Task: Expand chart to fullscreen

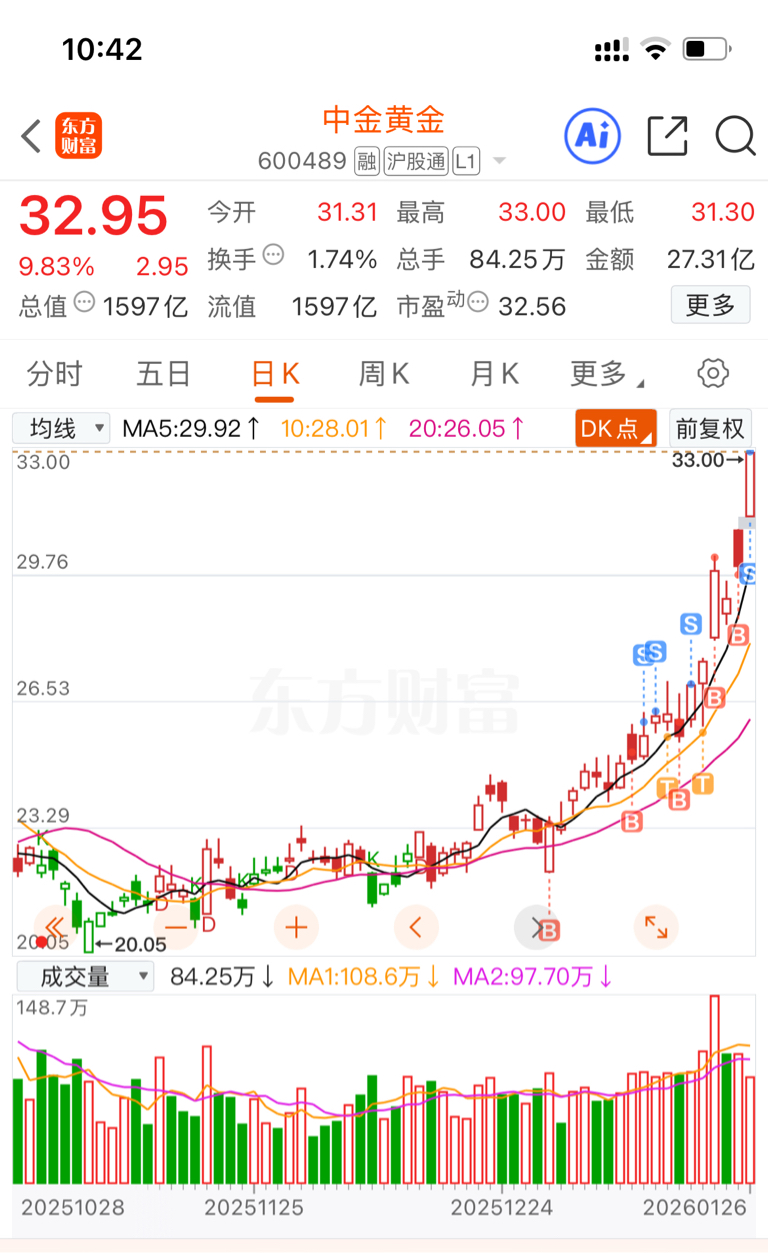Action: tap(656, 927)
